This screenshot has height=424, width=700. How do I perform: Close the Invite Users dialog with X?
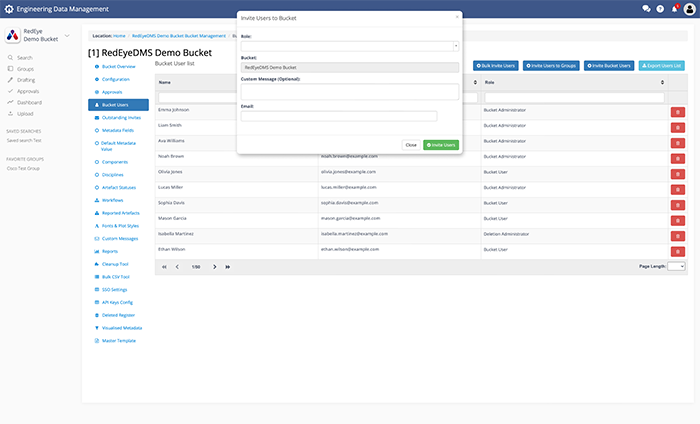pos(457,16)
